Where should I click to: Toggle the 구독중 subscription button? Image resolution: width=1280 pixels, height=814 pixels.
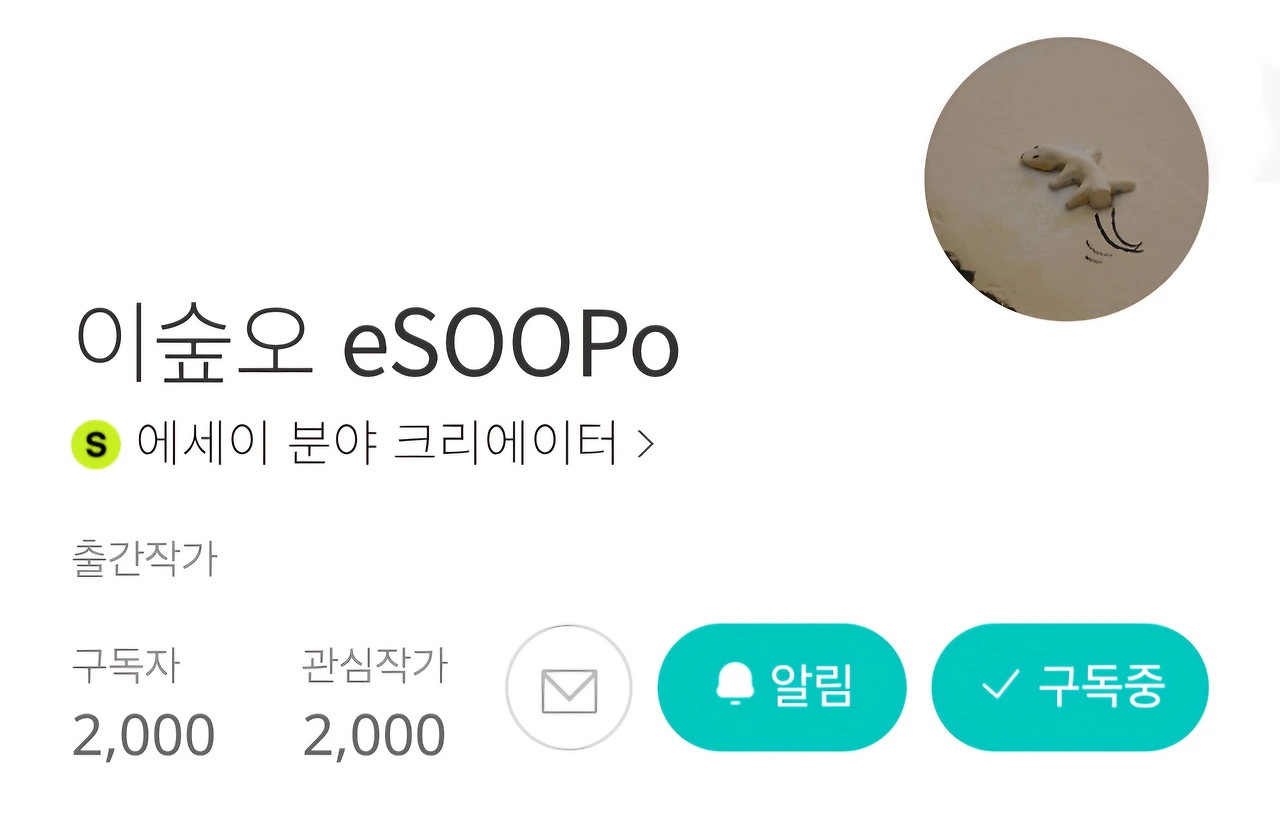(x=1070, y=687)
